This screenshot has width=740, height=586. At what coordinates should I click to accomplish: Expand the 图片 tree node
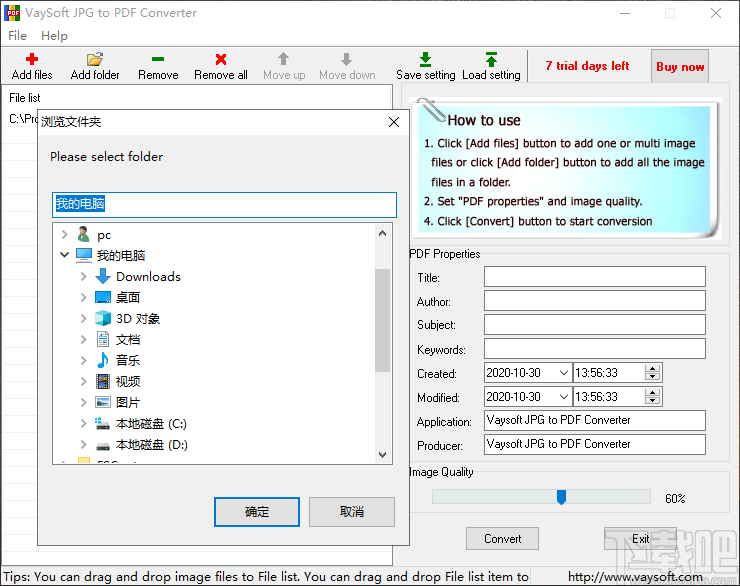point(84,402)
